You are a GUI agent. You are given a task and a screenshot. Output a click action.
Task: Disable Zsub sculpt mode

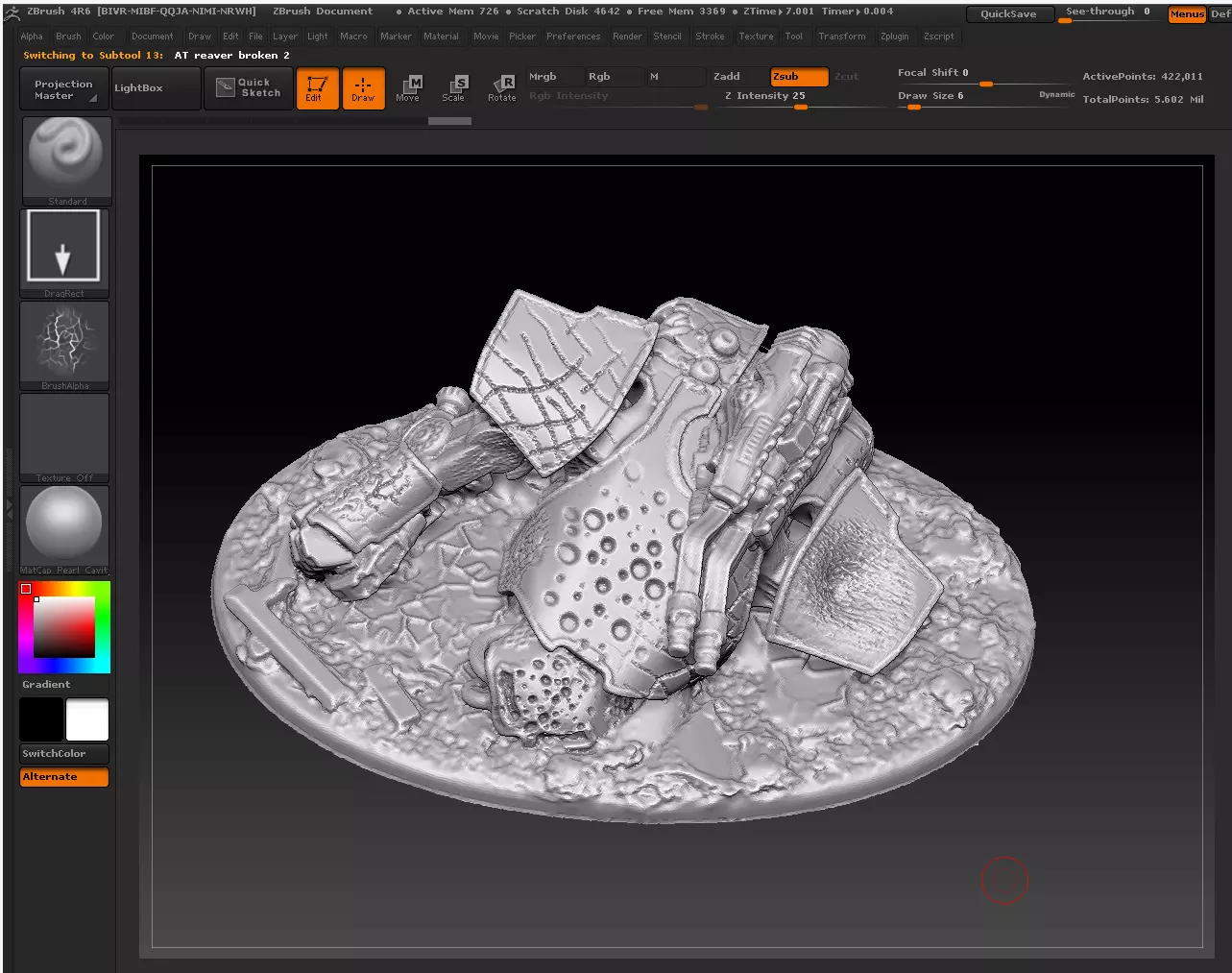799,77
